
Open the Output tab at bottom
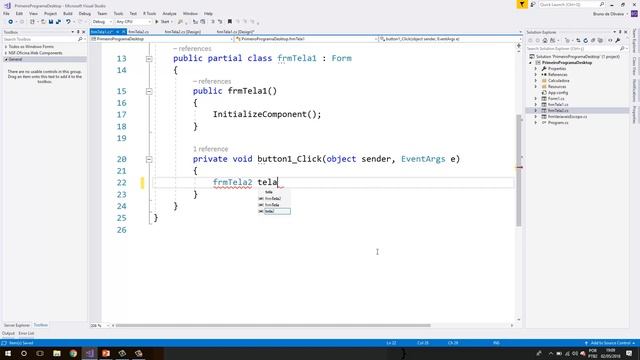click(x=8, y=333)
